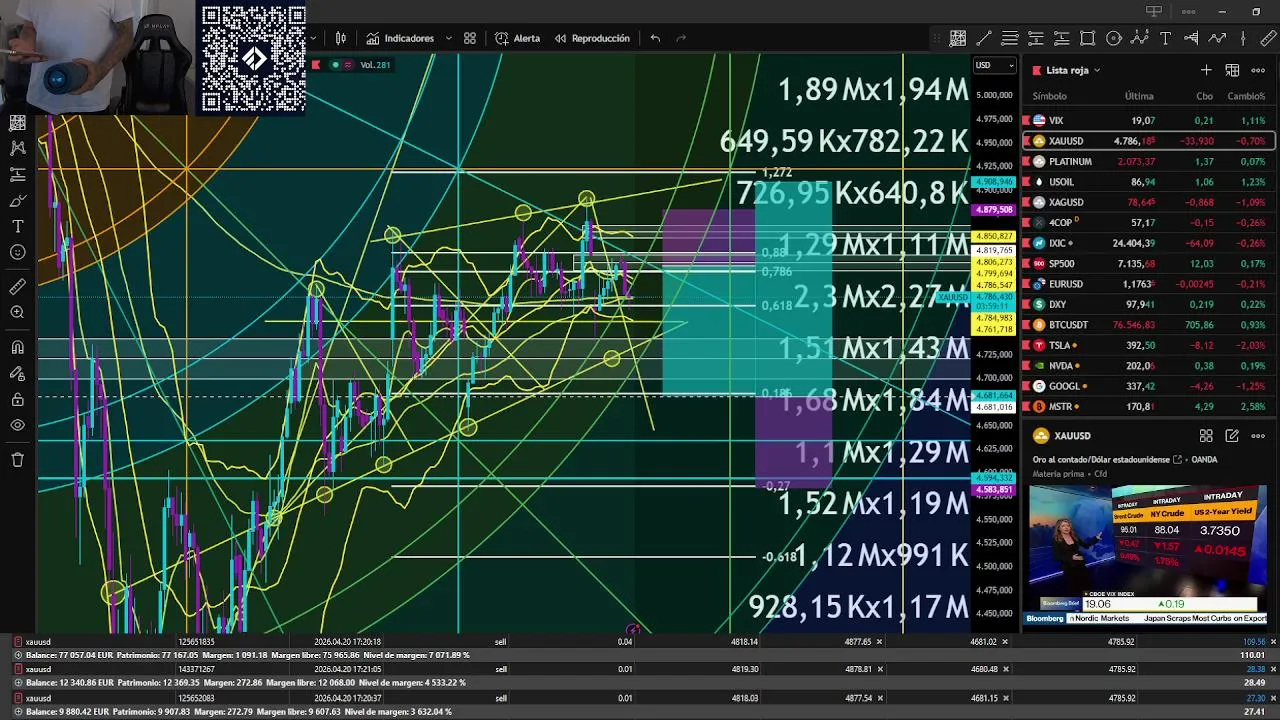Select circle tool in favorites toolbar
The image size is (1280, 720).
(1114, 38)
